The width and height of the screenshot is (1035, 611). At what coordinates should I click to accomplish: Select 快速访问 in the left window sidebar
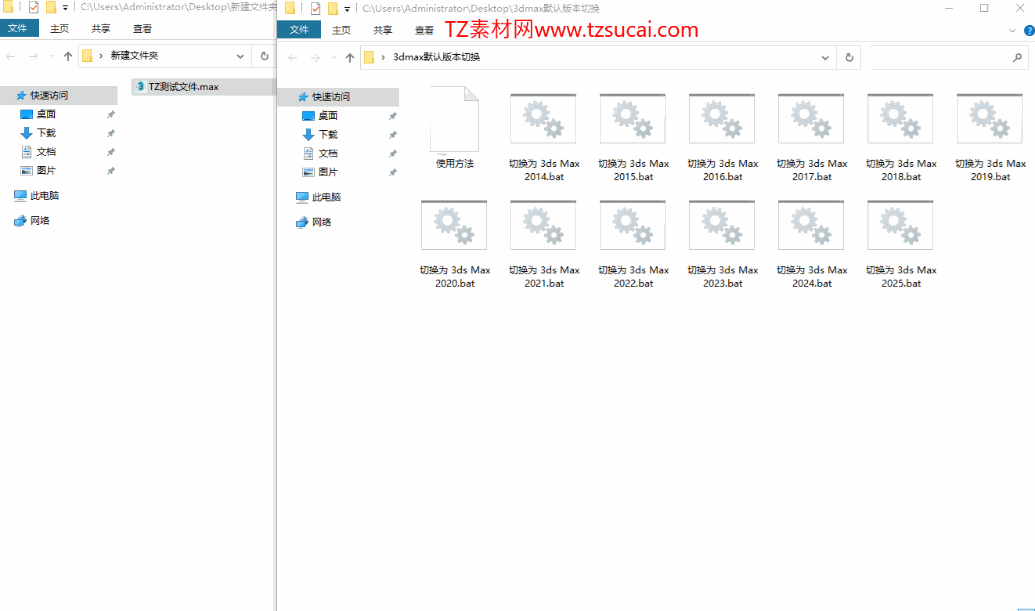[x=59, y=96]
